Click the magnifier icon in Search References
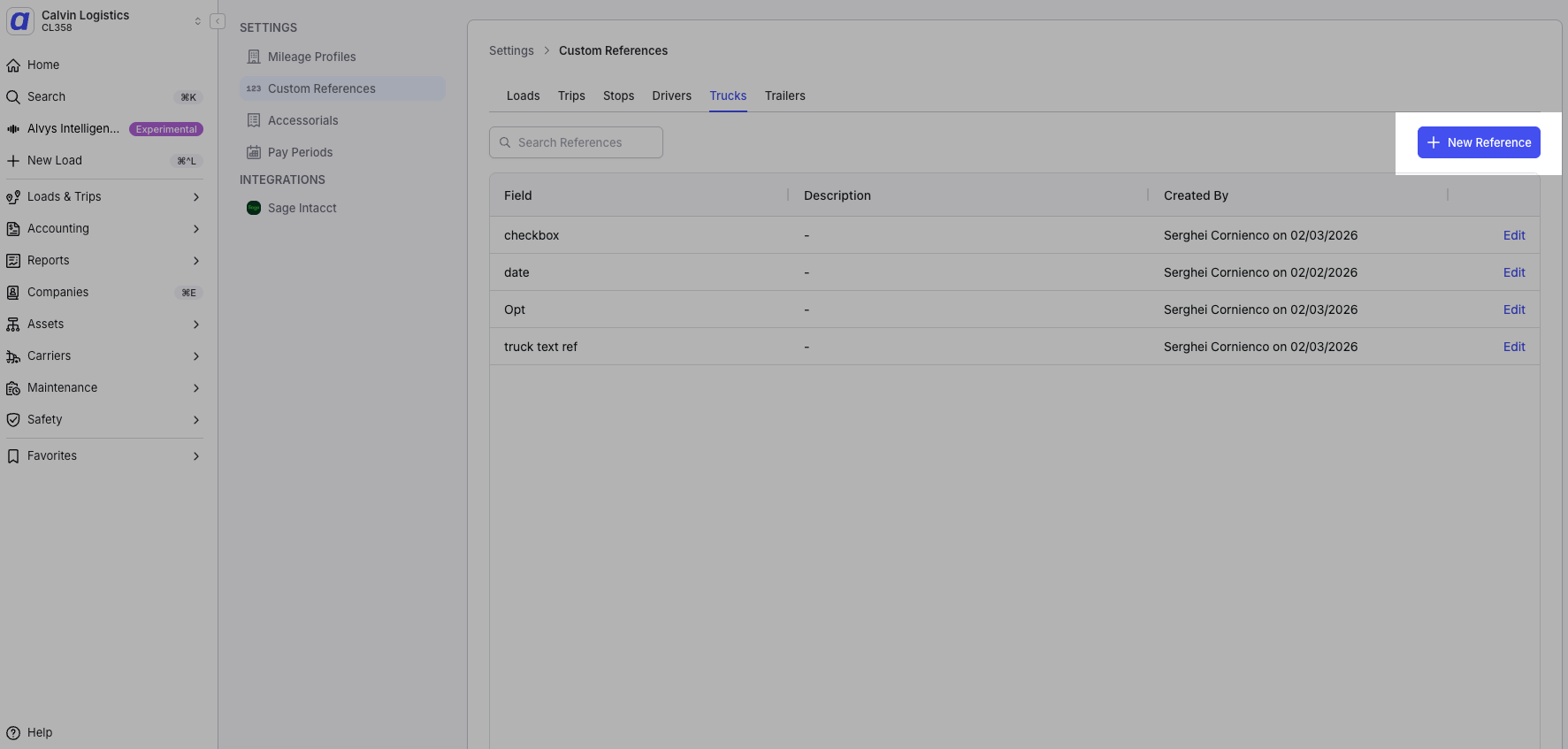The image size is (1568, 749). click(506, 142)
